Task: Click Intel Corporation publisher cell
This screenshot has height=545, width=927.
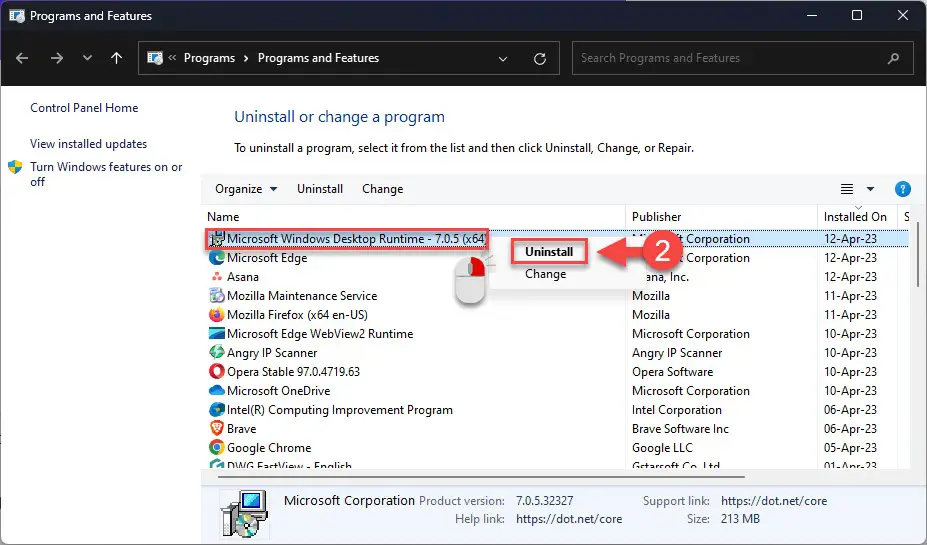Action: [676, 410]
